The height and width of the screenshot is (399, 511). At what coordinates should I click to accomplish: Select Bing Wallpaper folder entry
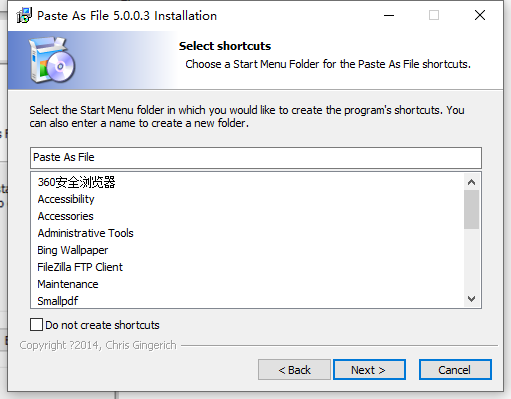[73, 250]
